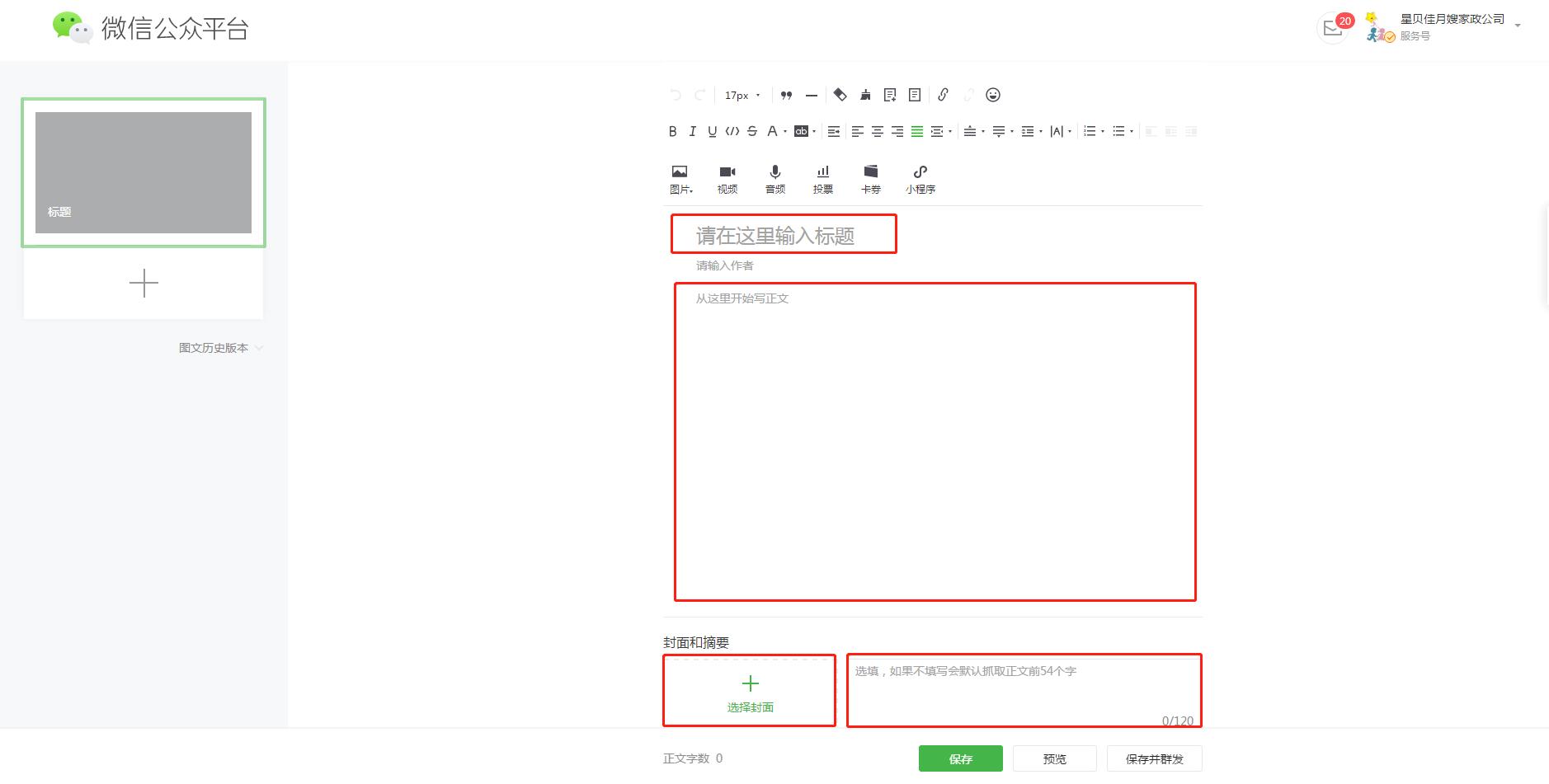This screenshot has height=784, width=1549.
Task: Click the space-after-paragraph icon
Action: click(999, 131)
